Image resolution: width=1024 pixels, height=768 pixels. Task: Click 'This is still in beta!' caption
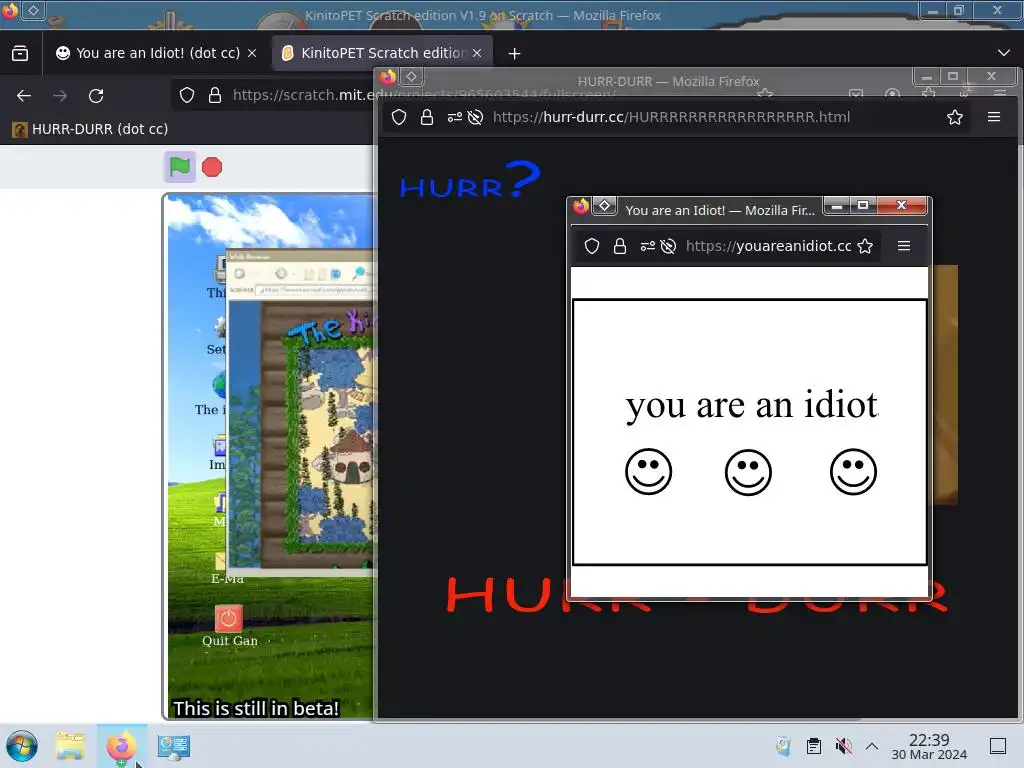[x=256, y=709]
